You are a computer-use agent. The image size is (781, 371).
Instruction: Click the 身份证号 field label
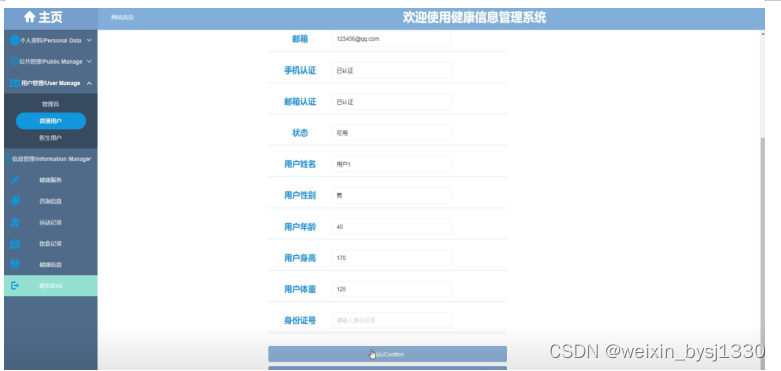coord(300,320)
